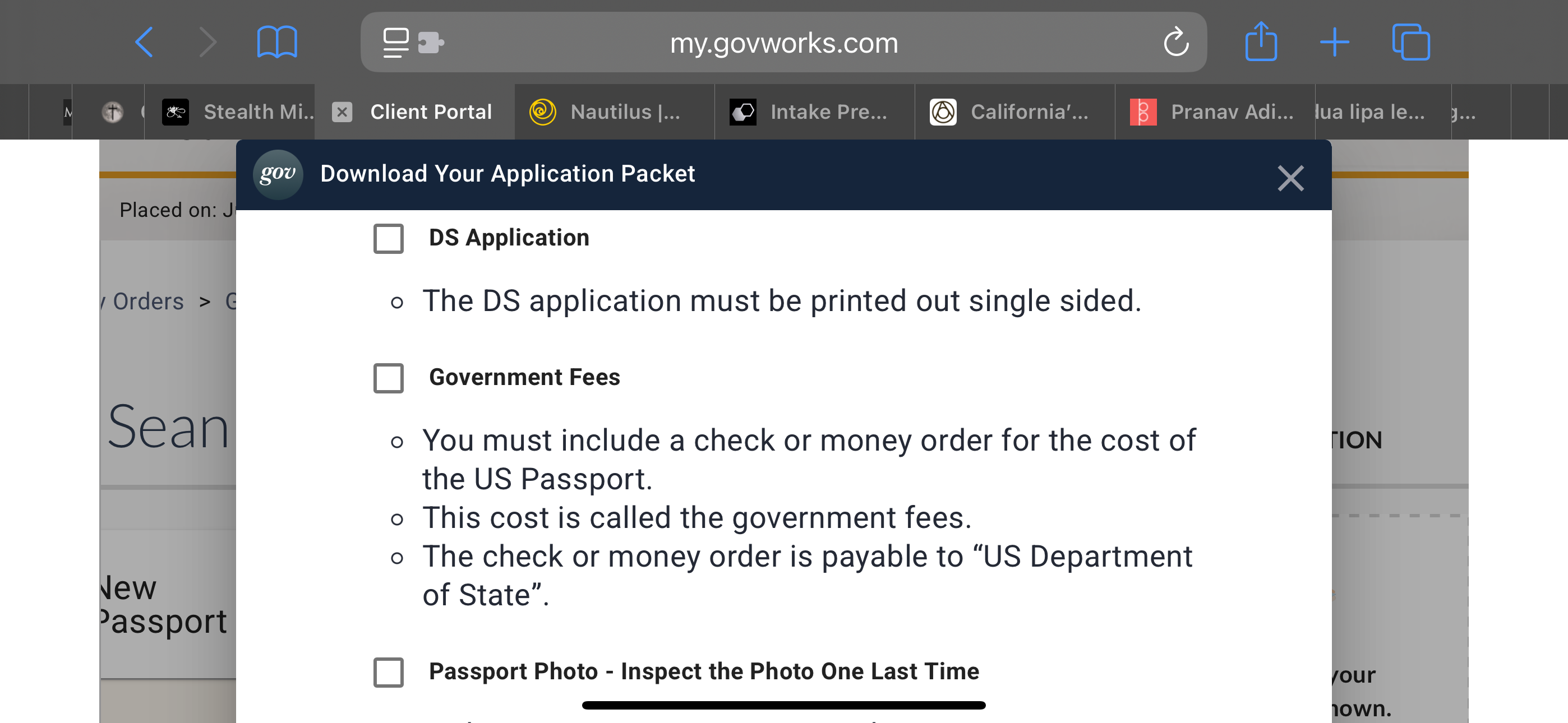
Task: Close the Download Your Application Packet dialog
Action: coord(1290,178)
